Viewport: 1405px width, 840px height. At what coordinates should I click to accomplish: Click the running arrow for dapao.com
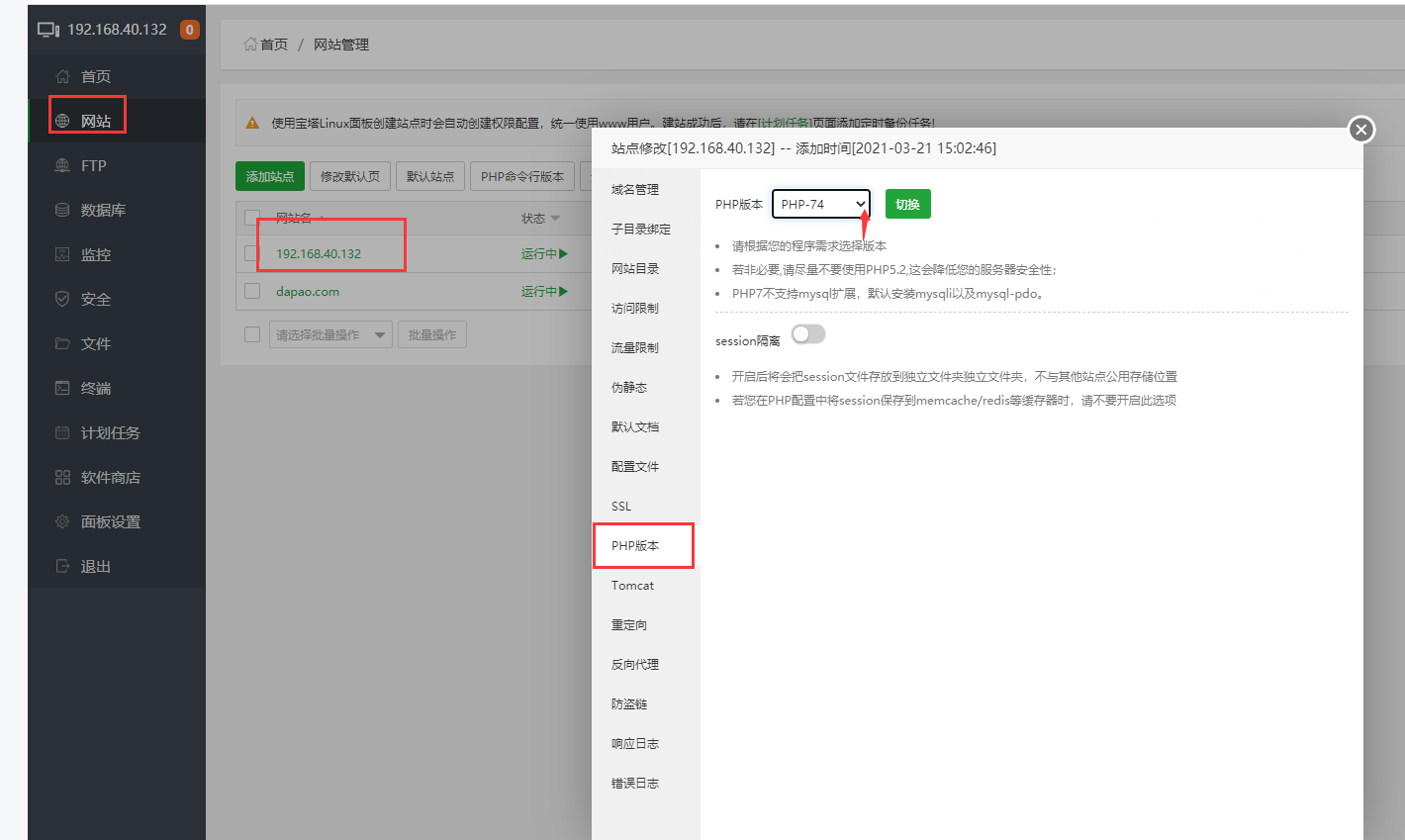coord(563,292)
